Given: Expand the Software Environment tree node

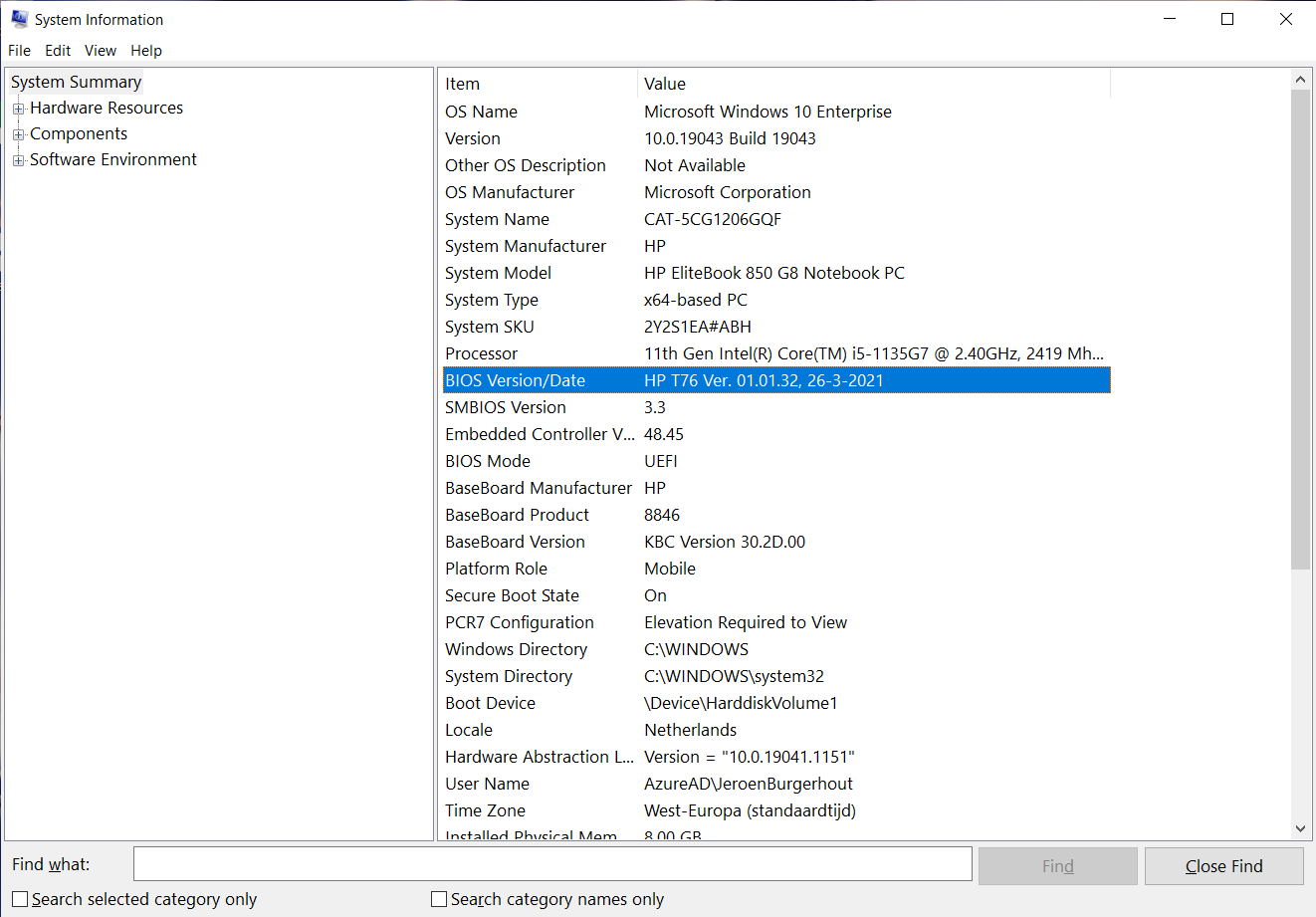Looking at the screenshot, I should point(18,159).
